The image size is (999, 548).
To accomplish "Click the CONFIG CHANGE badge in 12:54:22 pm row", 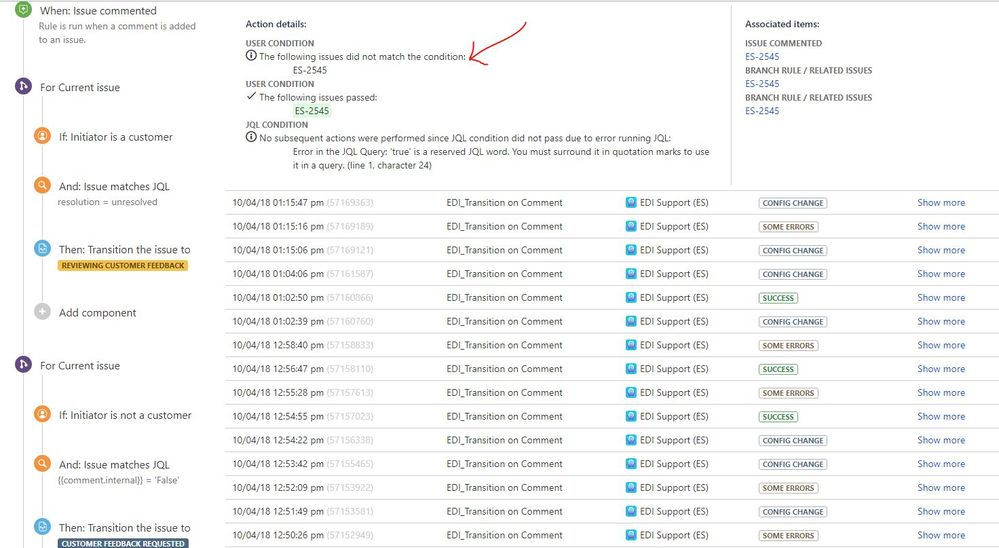I will tap(793, 441).
